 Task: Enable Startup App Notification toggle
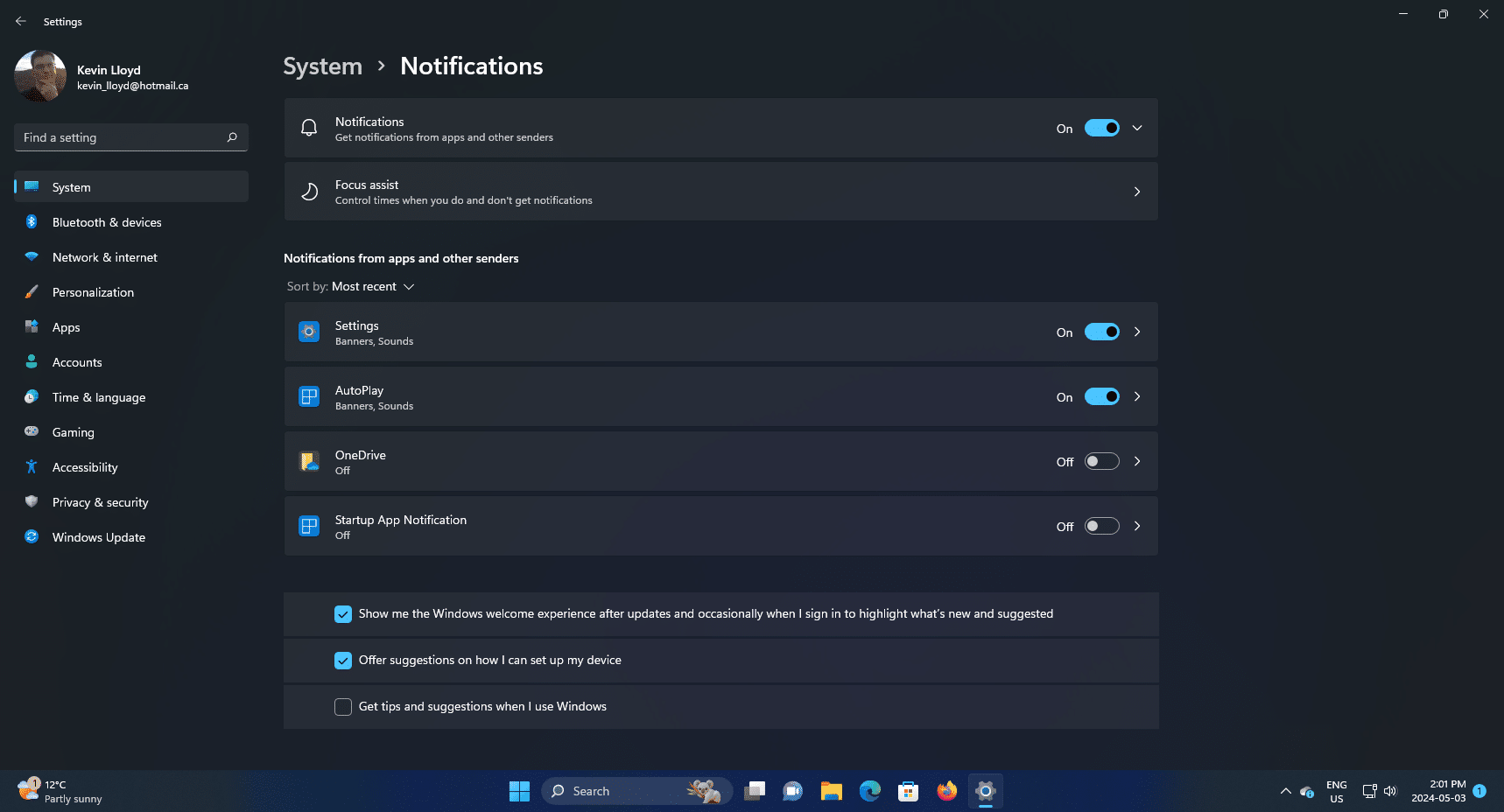click(x=1102, y=526)
